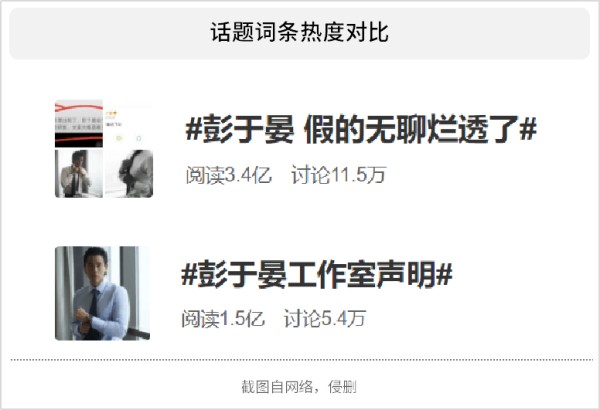Click the 阅读3.4亿 read count
Screen dimensions: 600x410
(x=228, y=175)
